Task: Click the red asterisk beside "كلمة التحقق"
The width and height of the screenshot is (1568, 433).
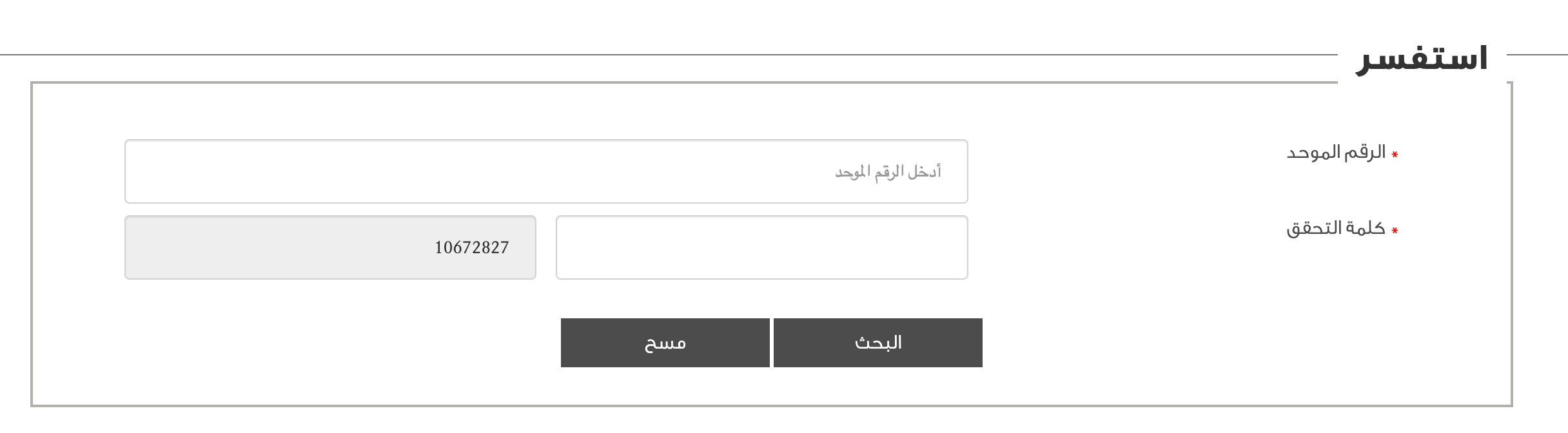Action: (1395, 231)
